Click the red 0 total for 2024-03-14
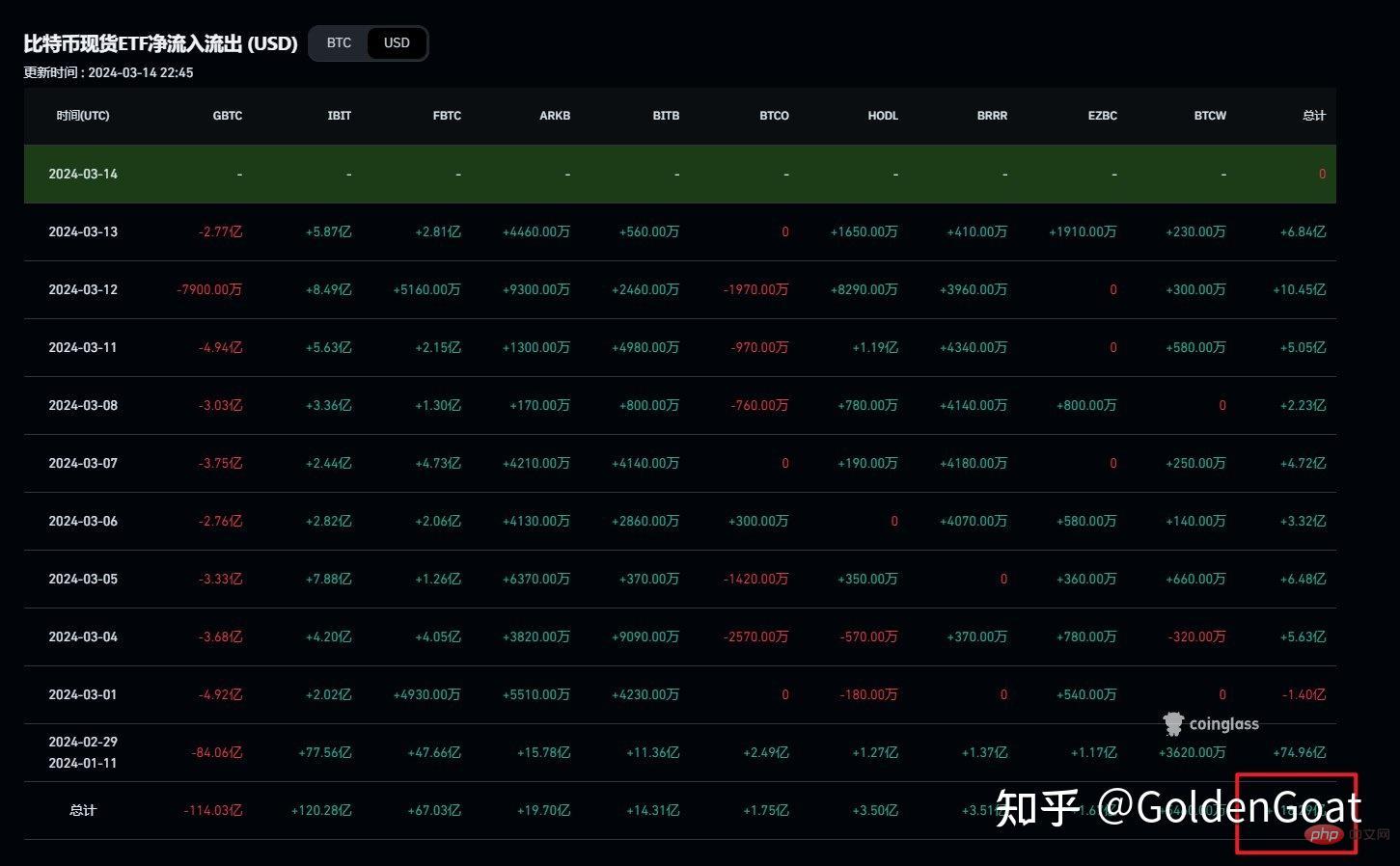Viewport: 1400px width, 866px height. point(1322,175)
